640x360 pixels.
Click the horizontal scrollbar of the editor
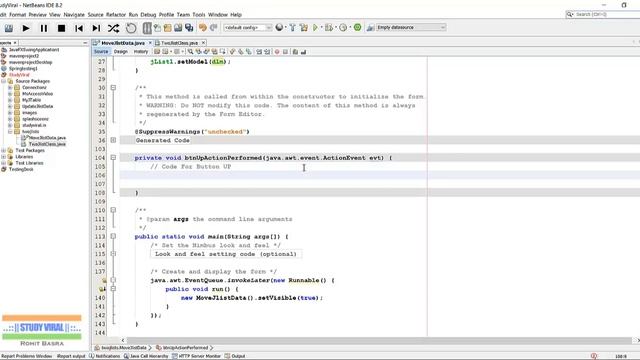pyautogui.click(x=379, y=340)
